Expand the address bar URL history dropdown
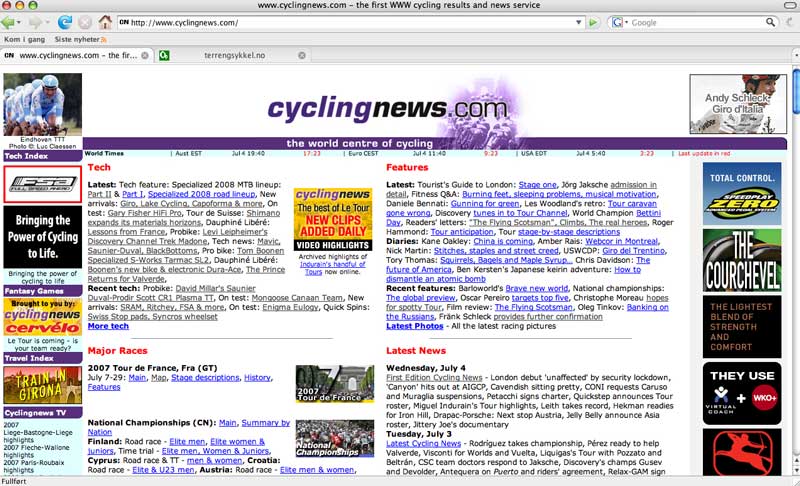This screenshot has height=486, width=800. point(579,22)
